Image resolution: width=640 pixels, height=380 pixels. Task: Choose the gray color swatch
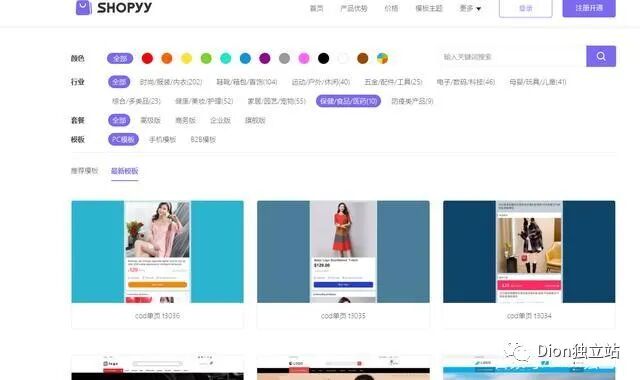pos(284,58)
